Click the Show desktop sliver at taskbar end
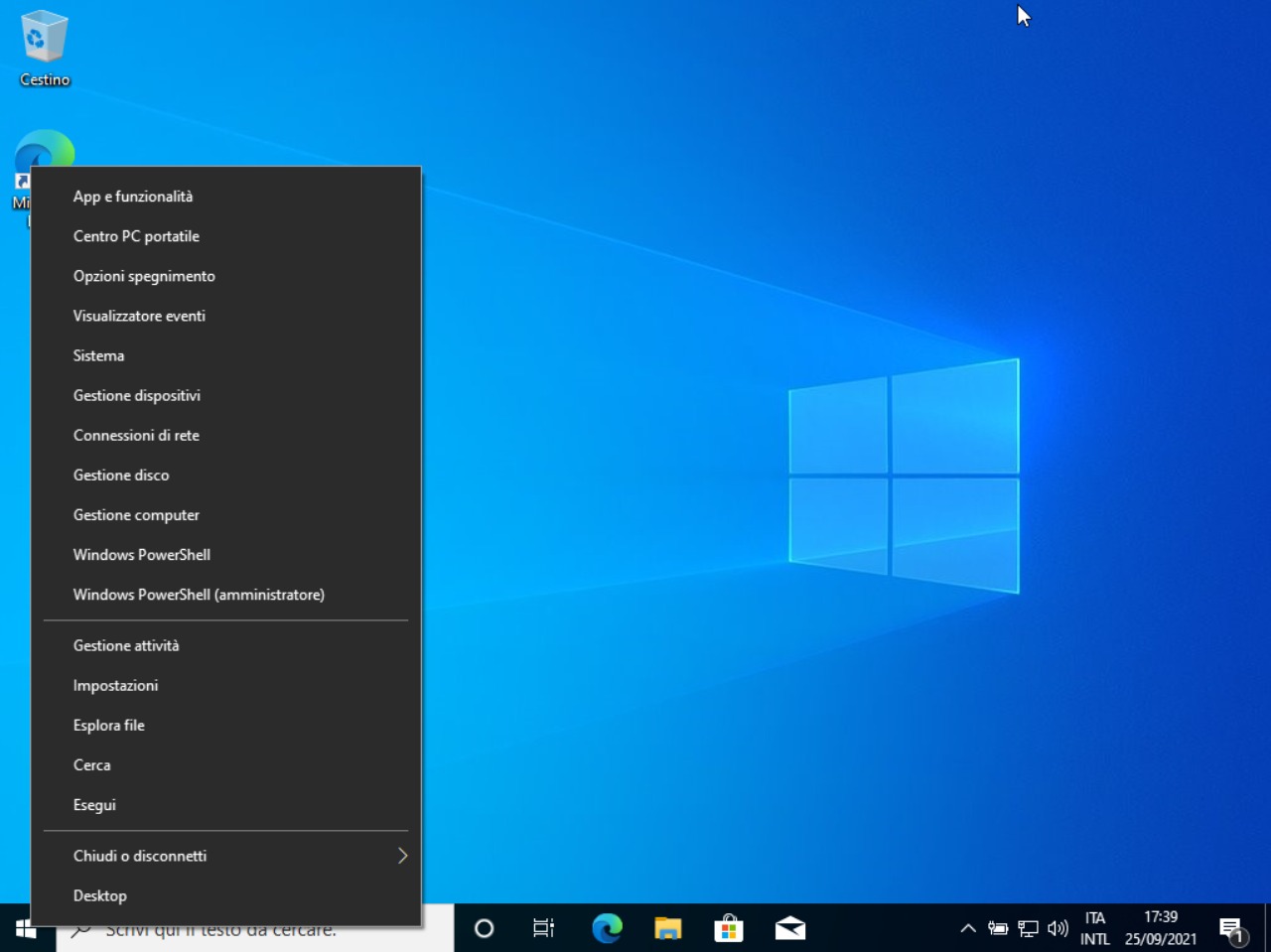 pos(1268,928)
